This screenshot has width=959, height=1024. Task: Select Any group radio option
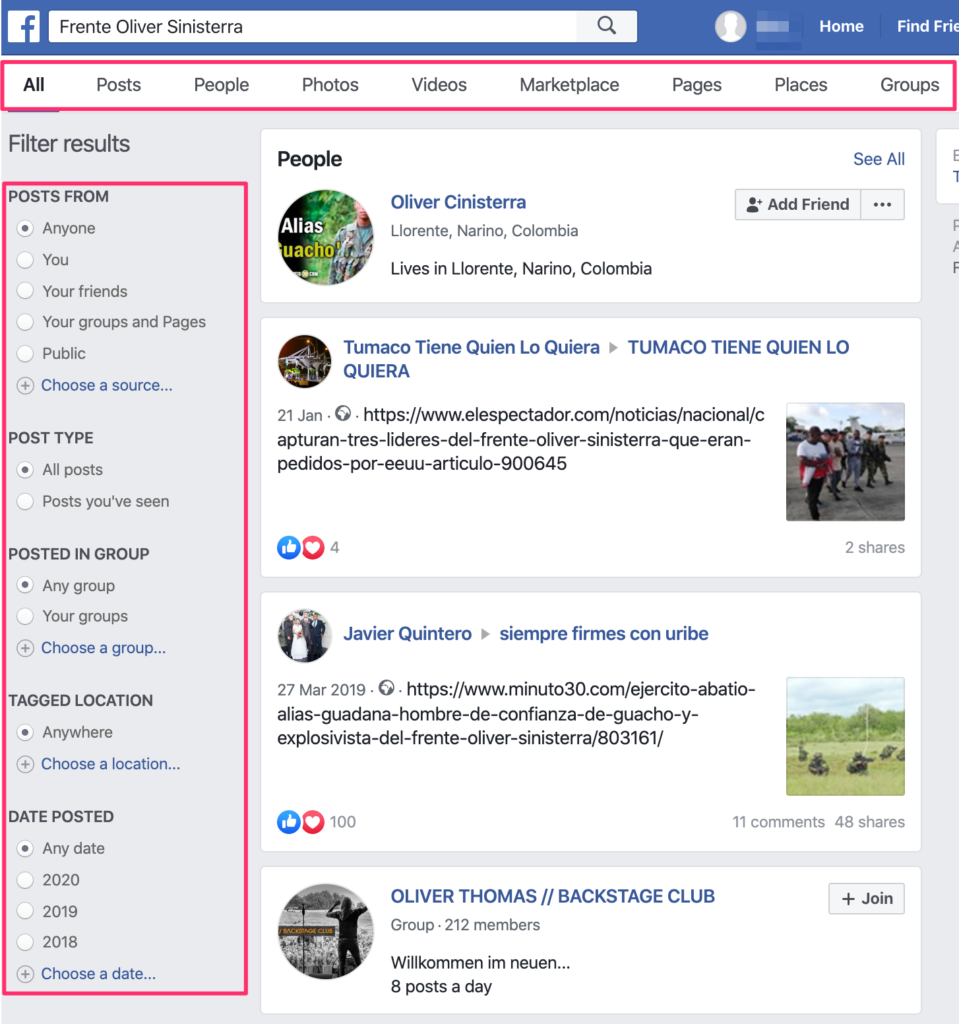[25, 585]
